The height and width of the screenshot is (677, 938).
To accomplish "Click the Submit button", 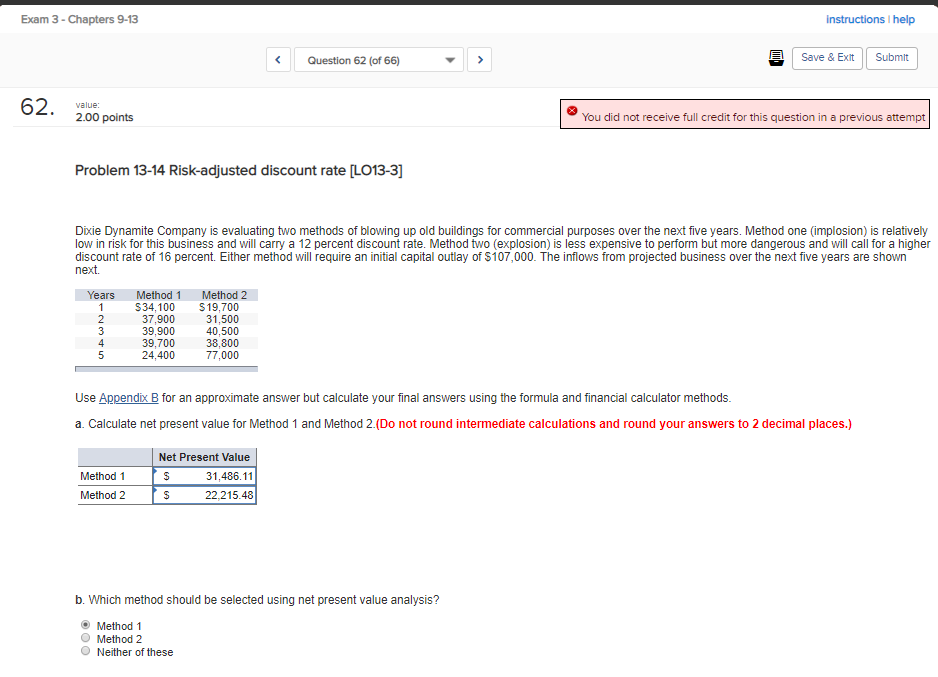I will tap(891, 58).
